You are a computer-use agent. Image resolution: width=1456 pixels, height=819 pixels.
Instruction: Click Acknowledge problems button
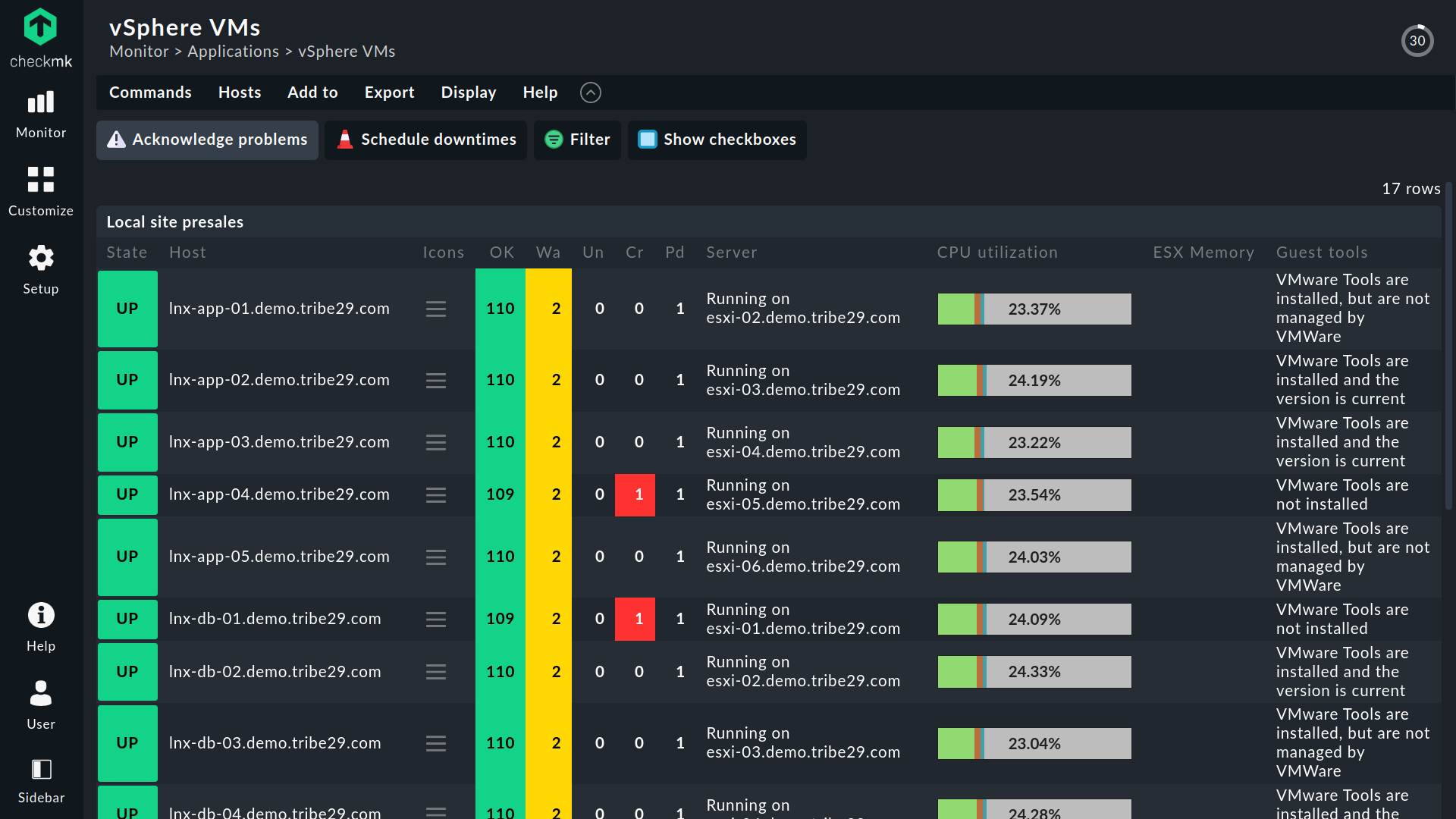point(207,140)
